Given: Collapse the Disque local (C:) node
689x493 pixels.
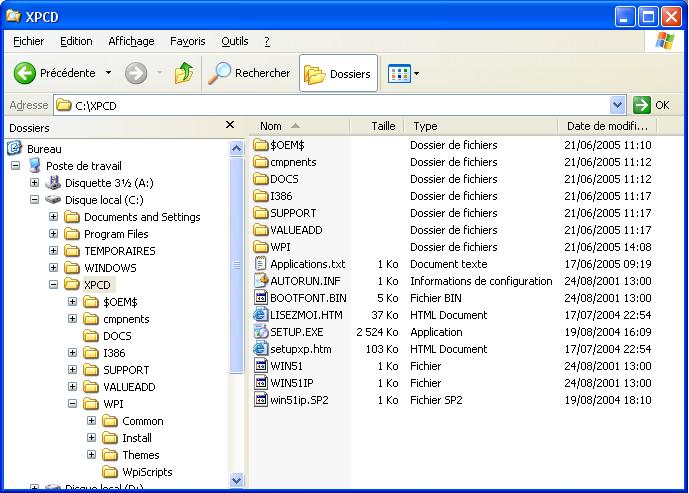Looking at the screenshot, I should click(34, 199).
